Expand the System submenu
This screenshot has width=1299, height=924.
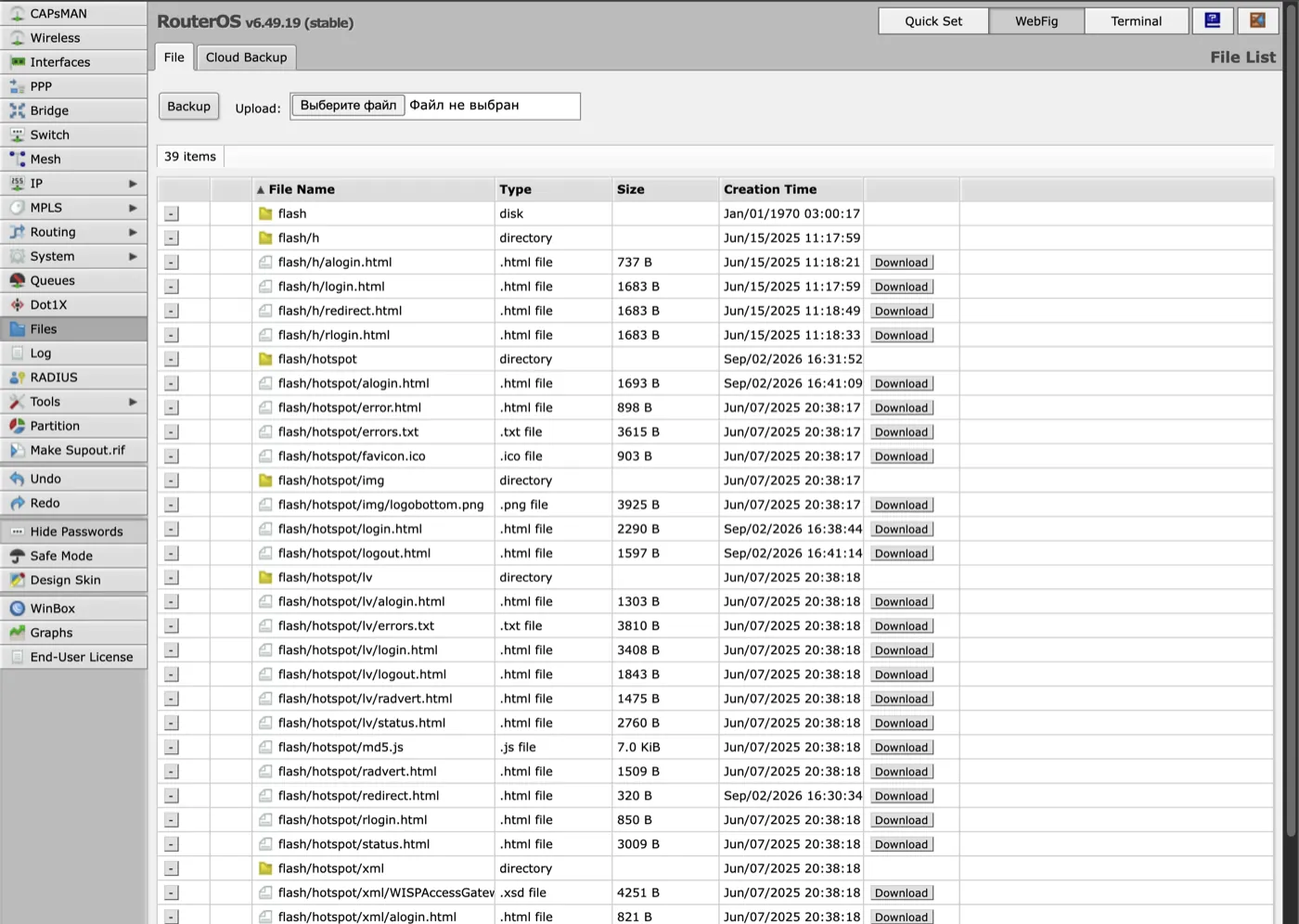(133, 256)
